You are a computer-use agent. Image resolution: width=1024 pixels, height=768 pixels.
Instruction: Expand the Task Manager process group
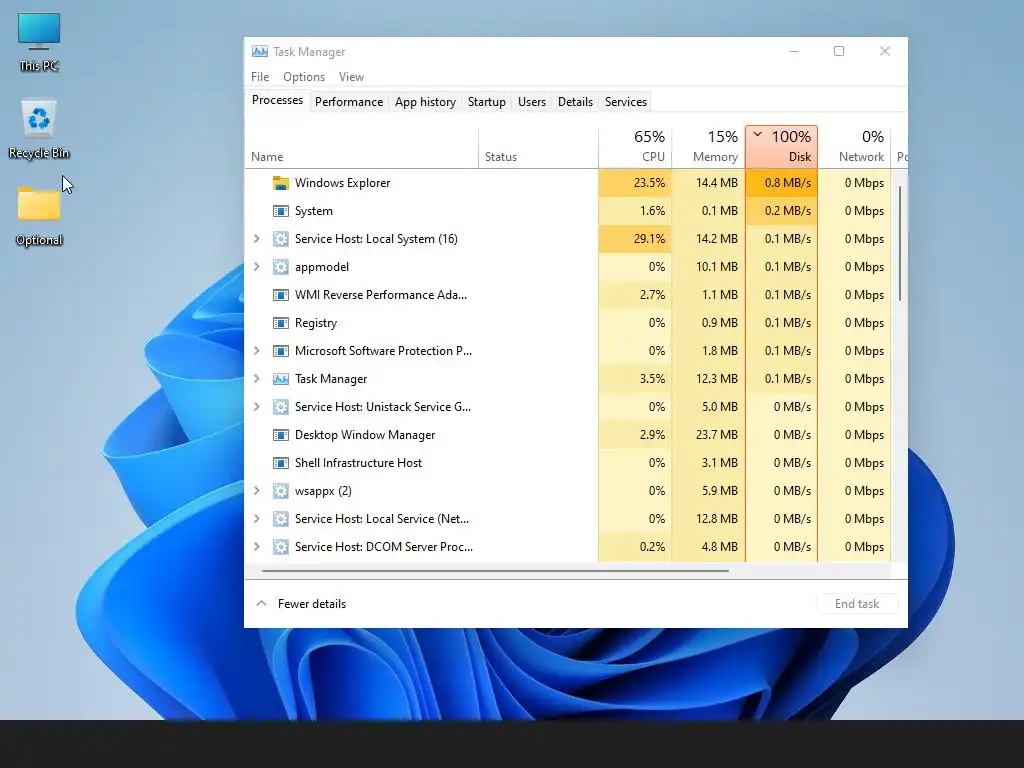[257, 379]
